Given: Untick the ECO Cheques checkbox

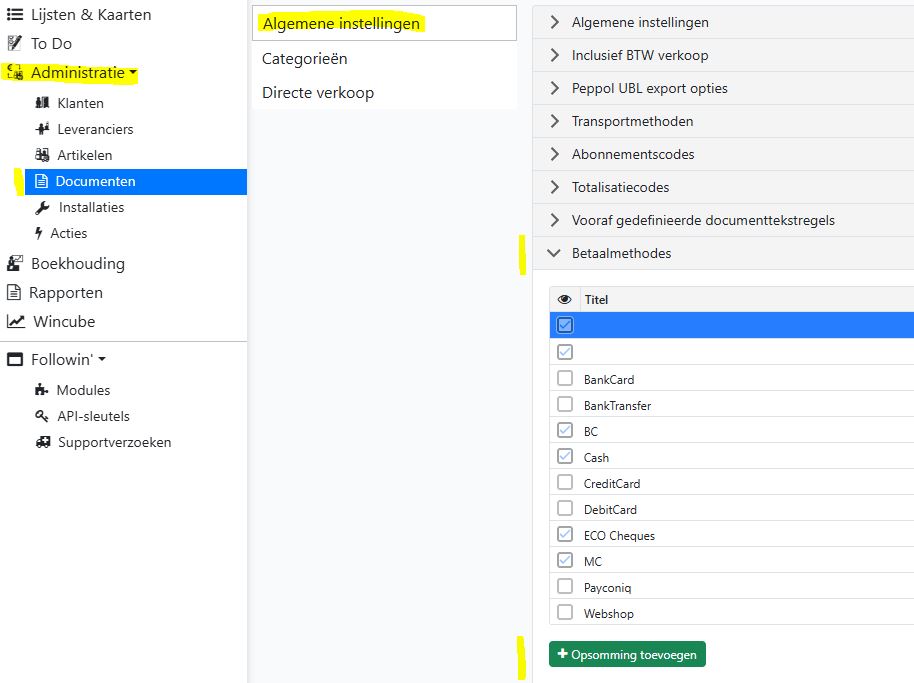Looking at the screenshot, I should [x=565, y=534].
